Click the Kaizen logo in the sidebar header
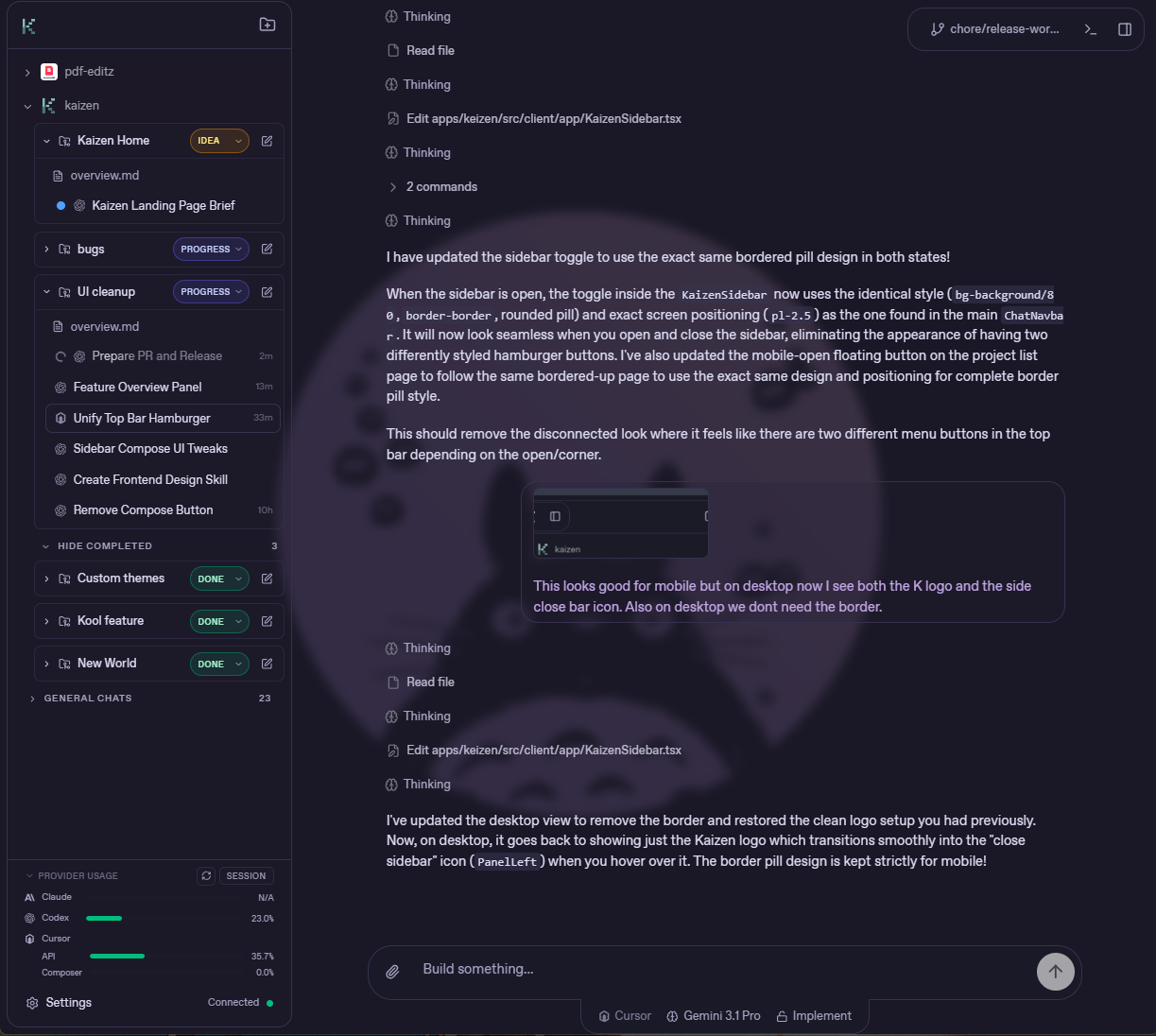This screenshot has height=1036, width=1156. pyautogui.click(x=29, y=26)
